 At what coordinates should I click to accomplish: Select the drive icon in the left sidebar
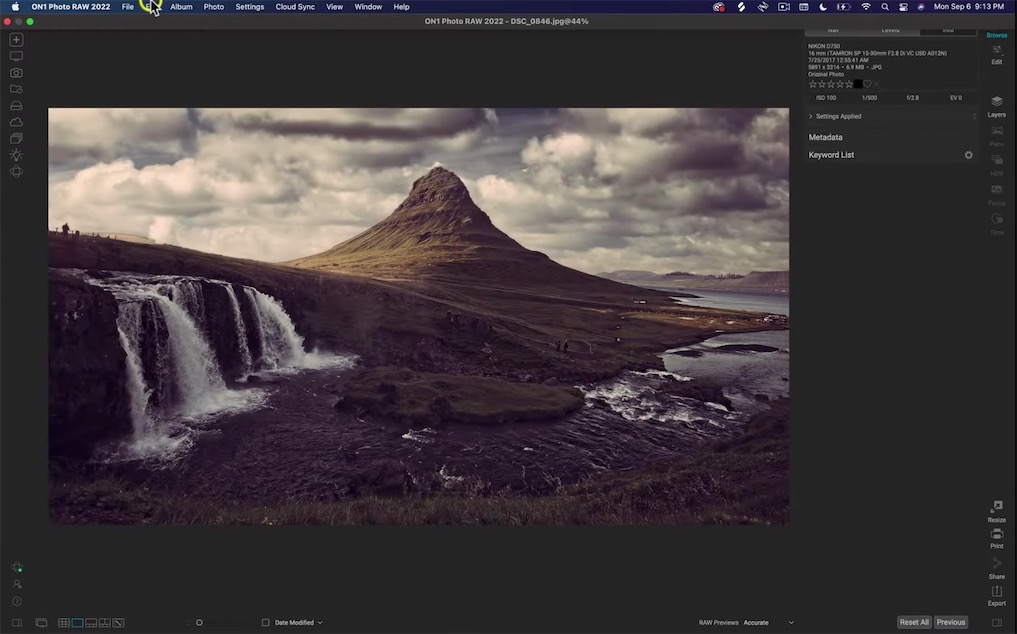(x=16, y=105)
